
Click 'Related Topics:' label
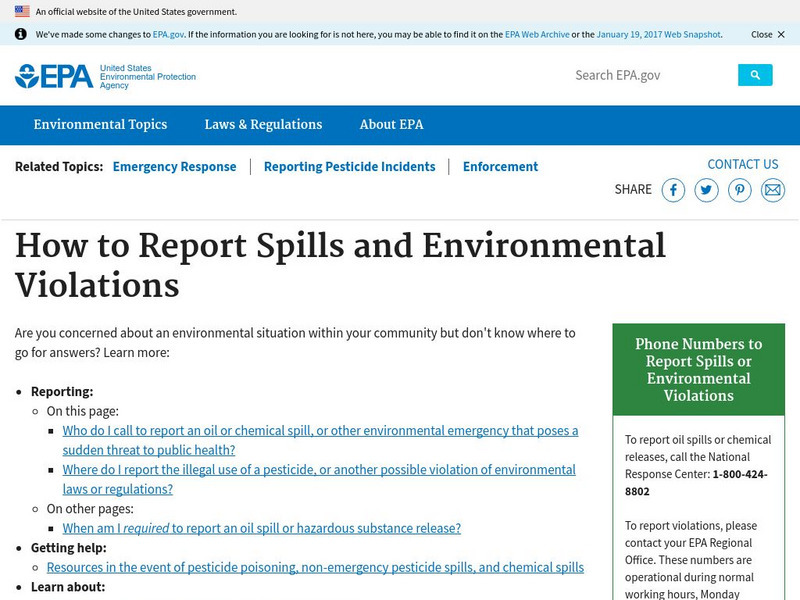pos(59,167)
